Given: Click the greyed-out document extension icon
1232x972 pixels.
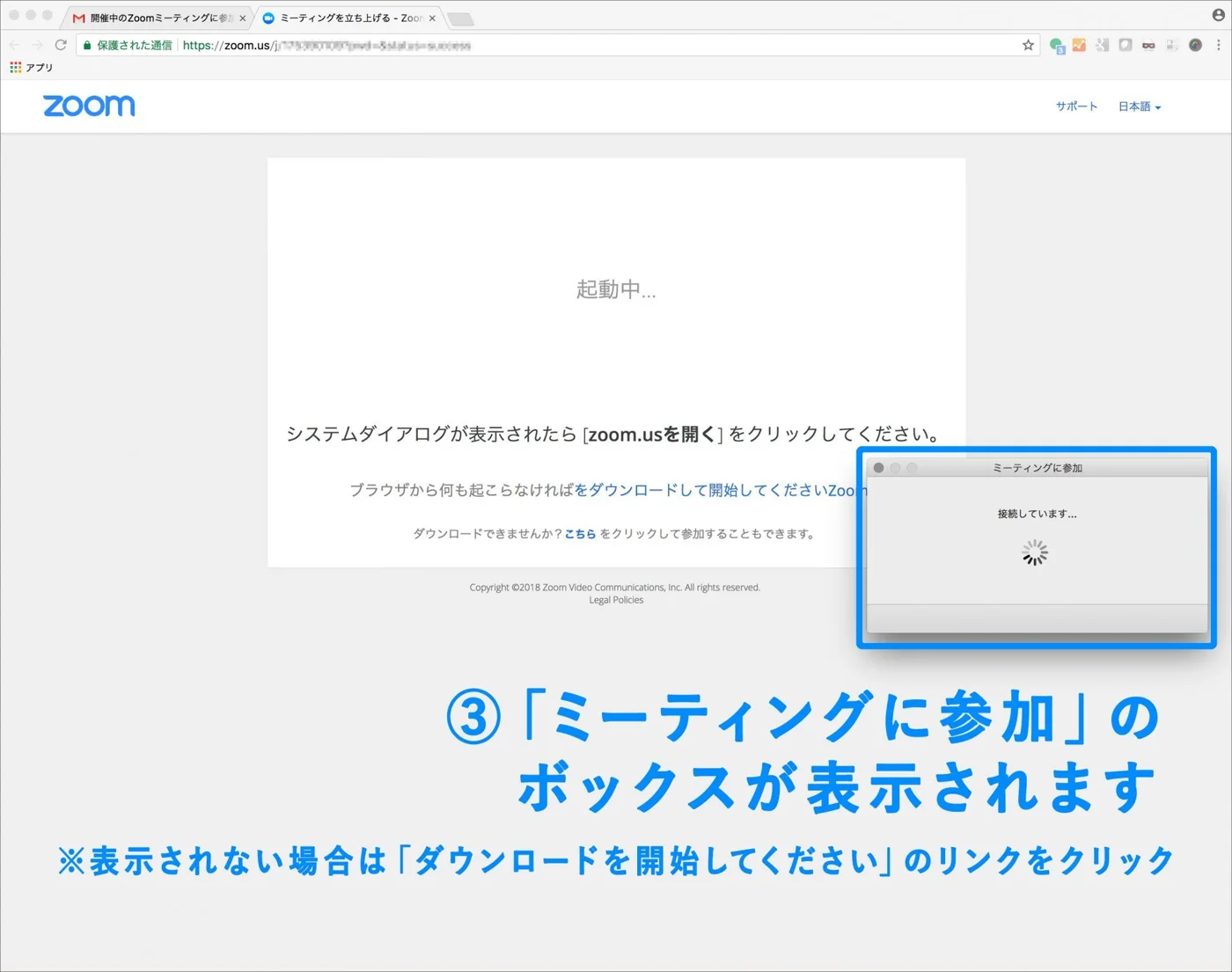Looking at the screenshot, I should [1171, 45].
